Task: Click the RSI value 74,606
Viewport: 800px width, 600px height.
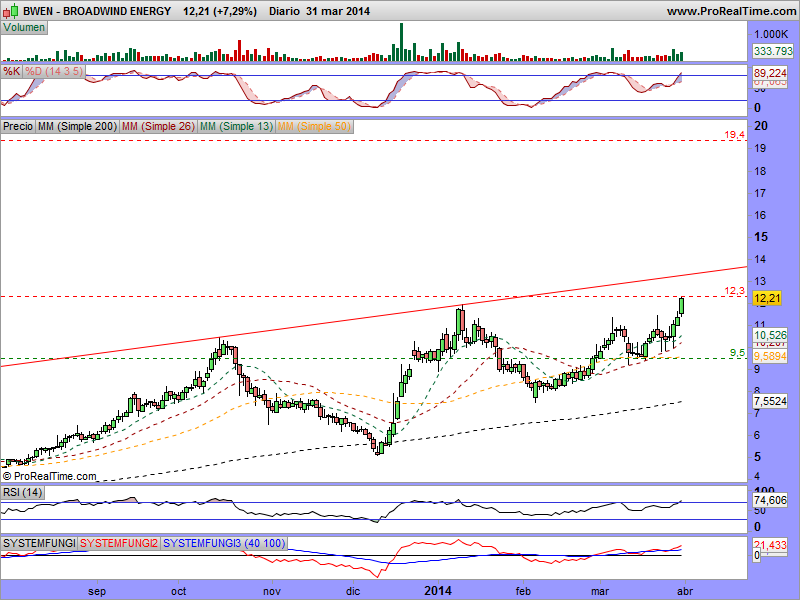Action: [770, 501]
